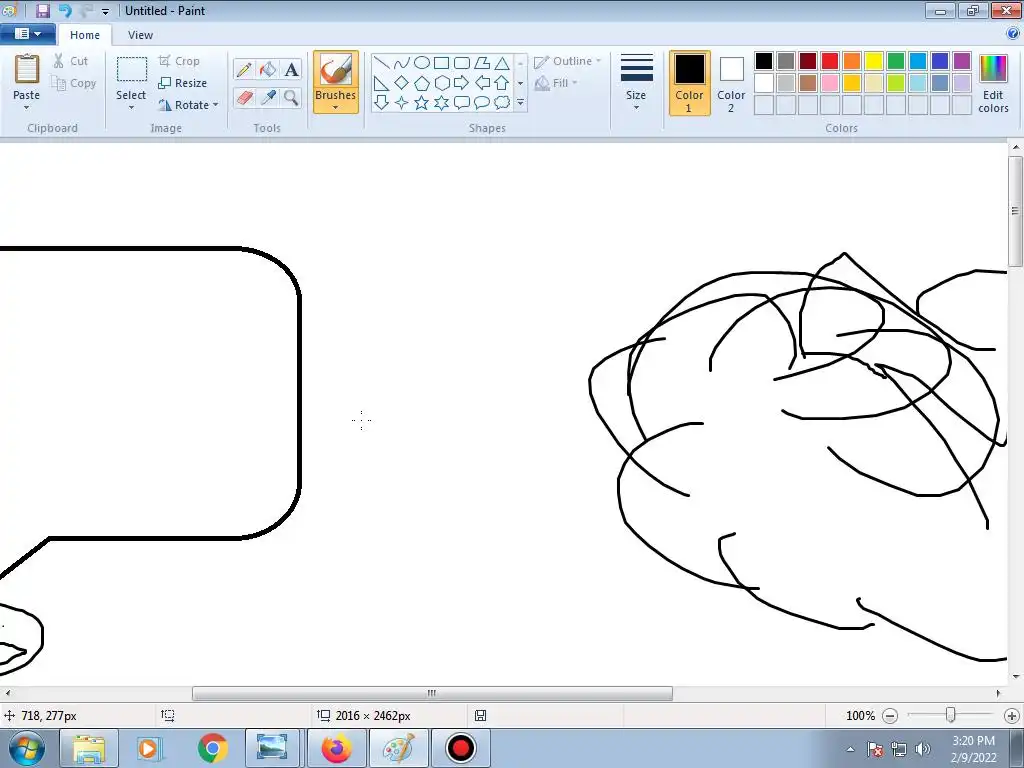Pick the red color swatch
Image resolution: width=1024 pixels, height=768 pixels.
pyautogui.click(x=830, y=61)
